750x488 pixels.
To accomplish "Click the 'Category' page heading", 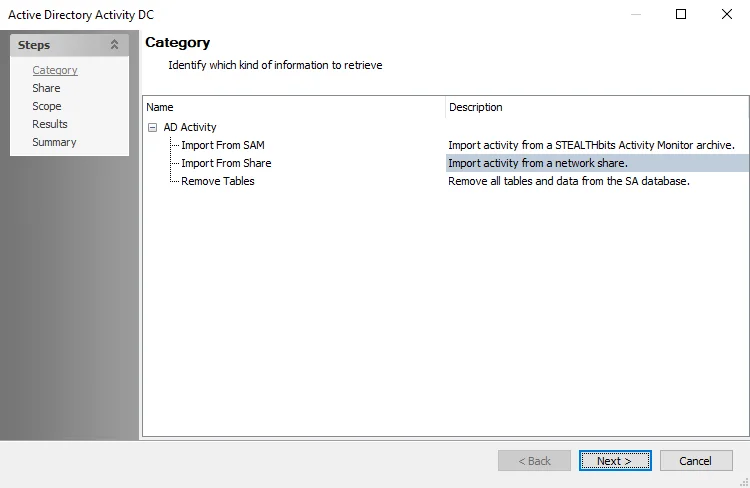I will pos(177,43).
